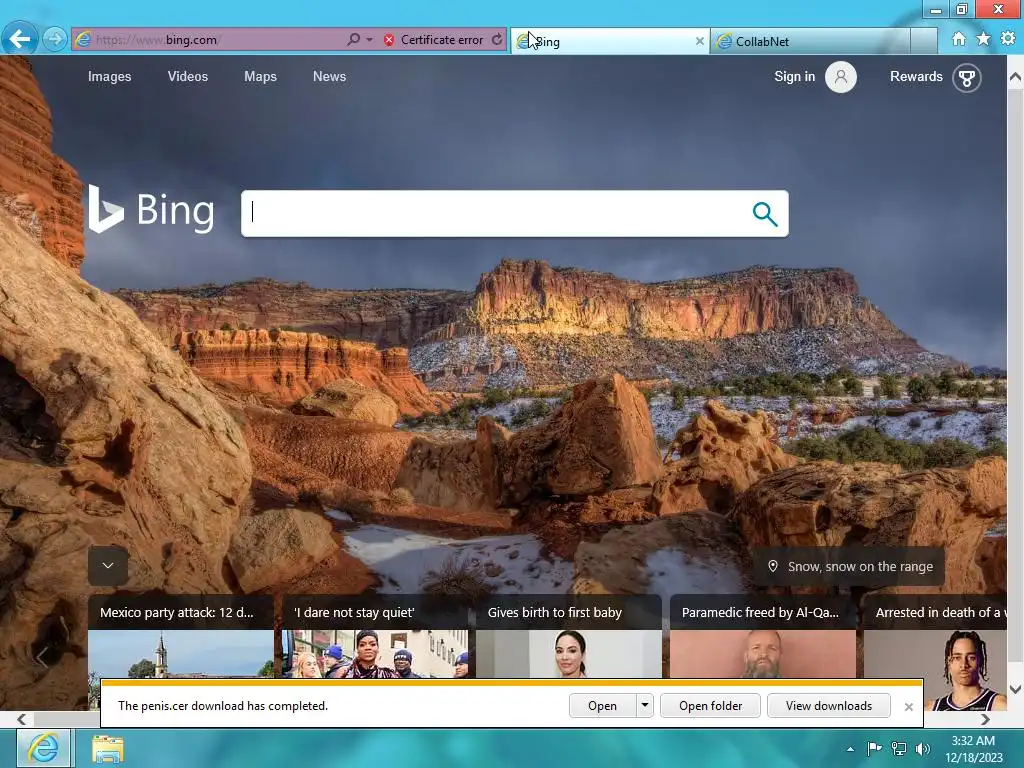Expand the Open button dropdown arrow
Viewport: 1024px width, 768px height.
pos(645,706)
